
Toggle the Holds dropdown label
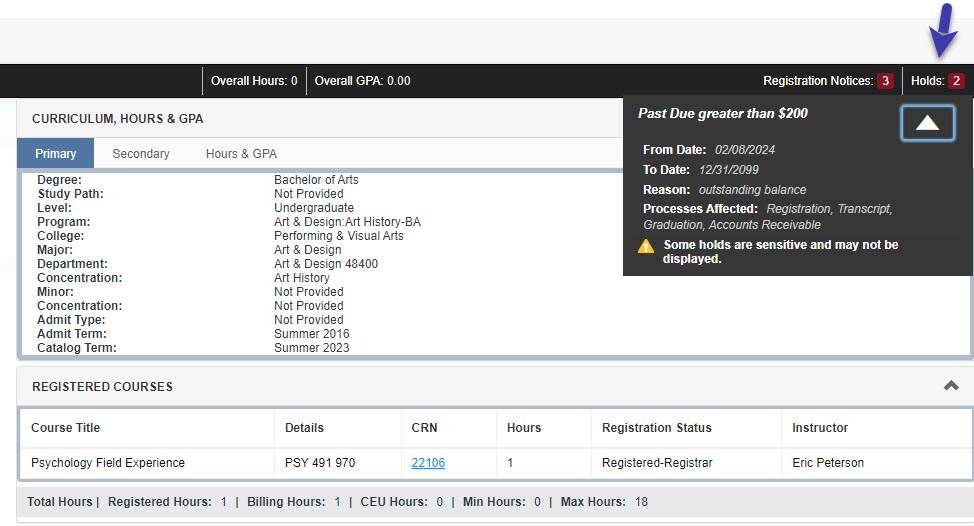927,81
